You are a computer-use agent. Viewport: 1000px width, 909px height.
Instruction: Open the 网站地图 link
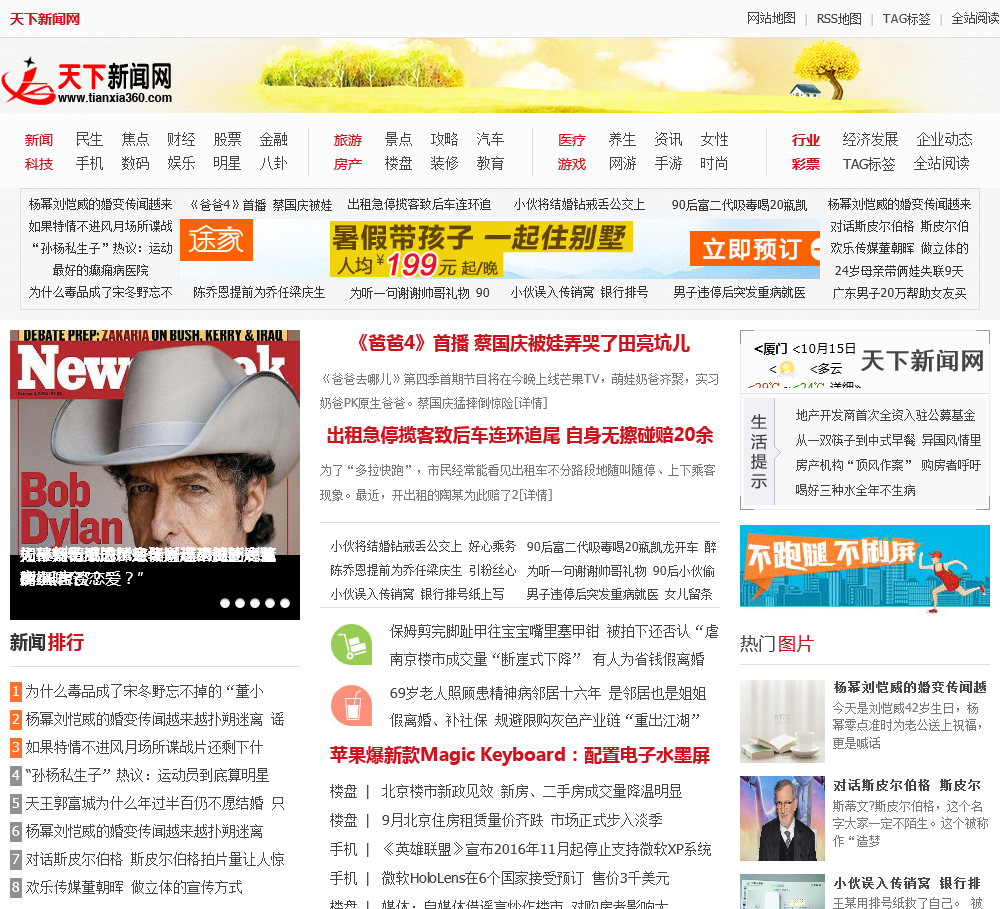(771, 18)
